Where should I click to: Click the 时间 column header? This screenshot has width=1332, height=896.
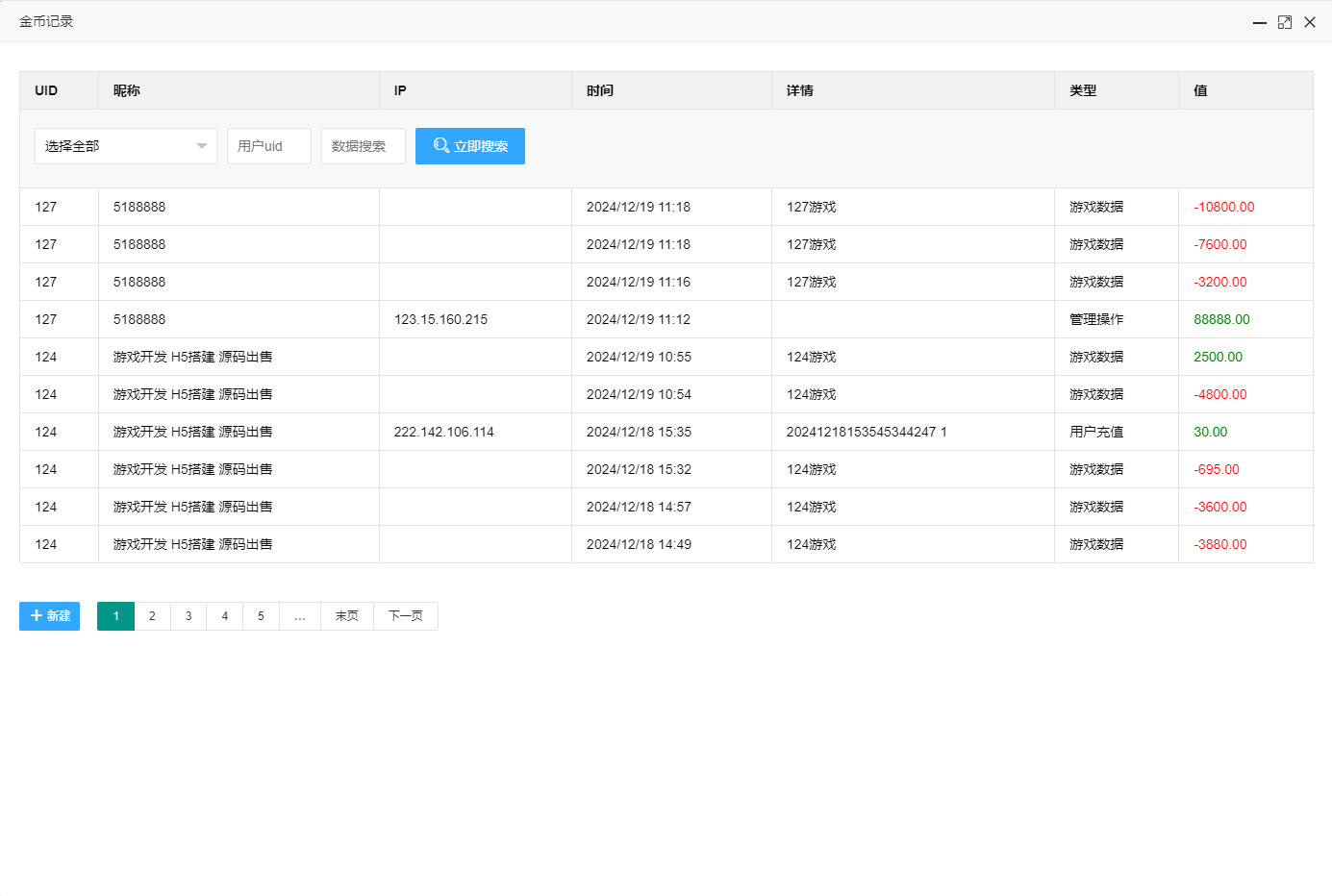tap(600, 90)
